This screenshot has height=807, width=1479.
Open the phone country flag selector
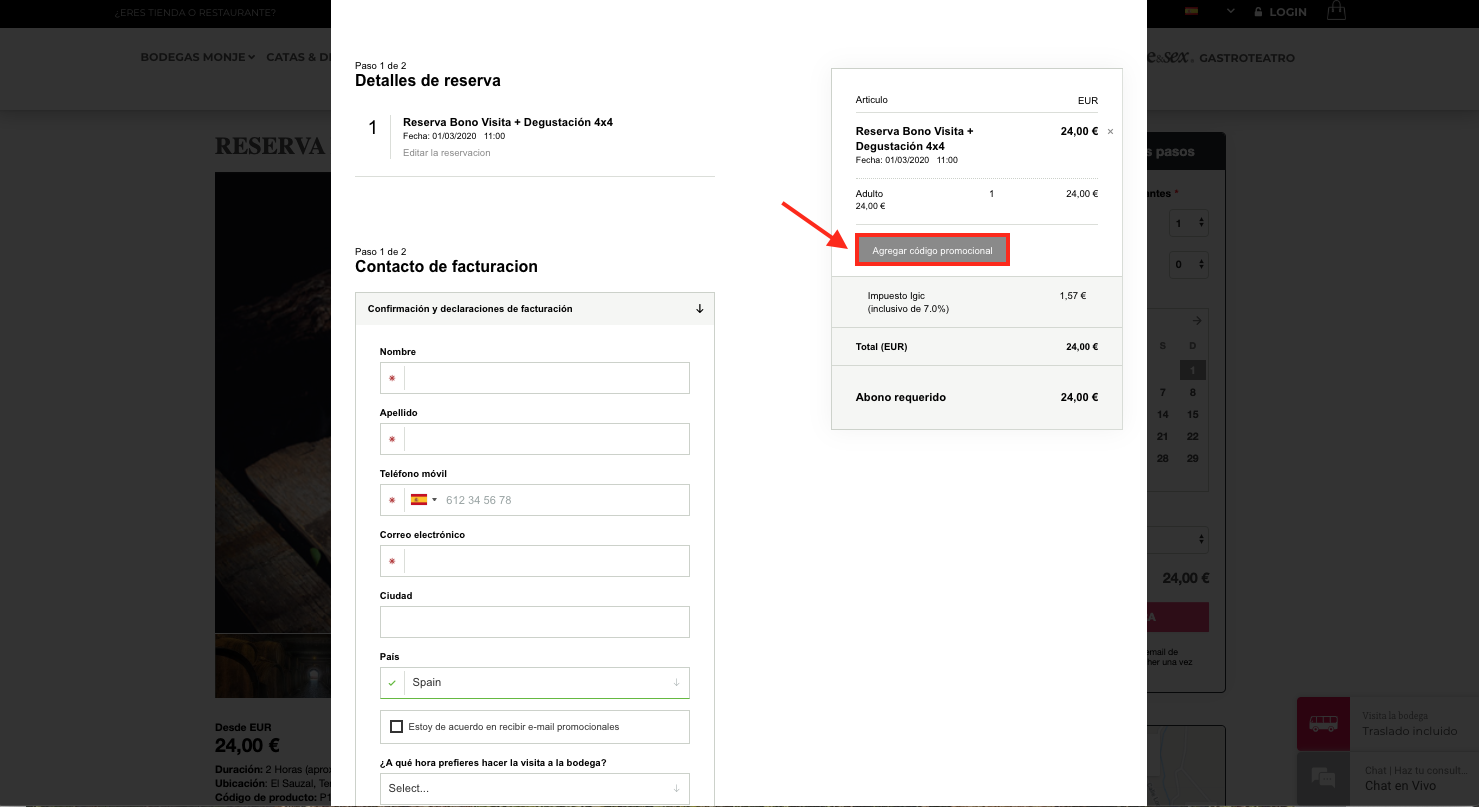tap(424, 500)
